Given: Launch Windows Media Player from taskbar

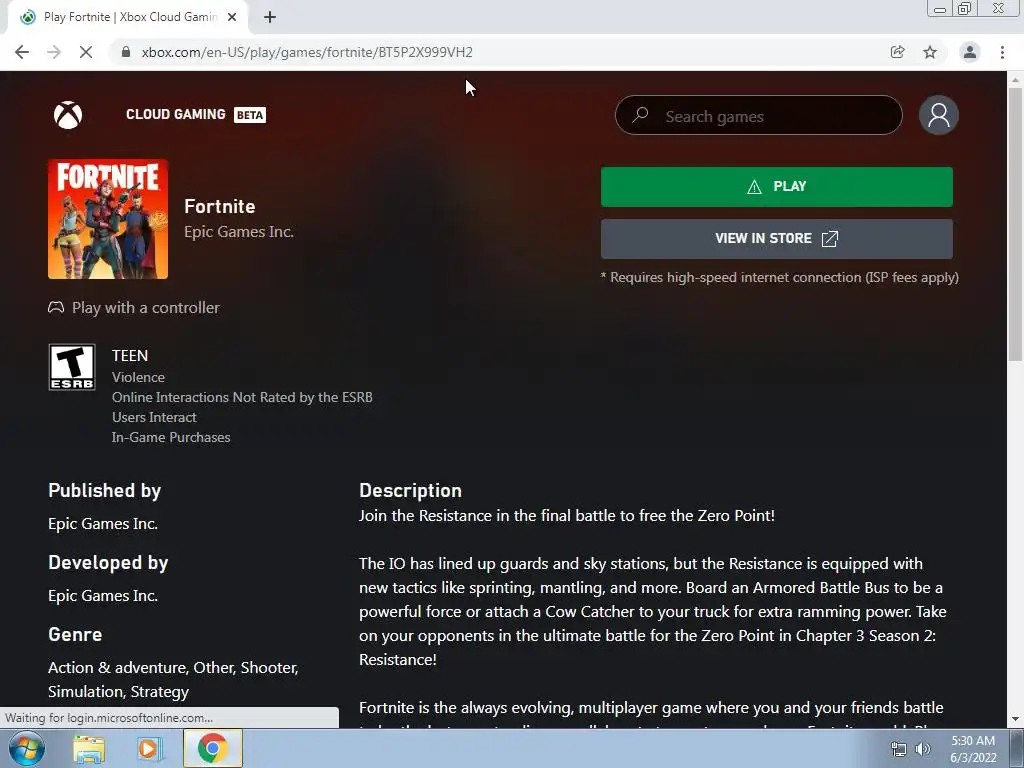Looking at the screenshot, I should [150, 748].
